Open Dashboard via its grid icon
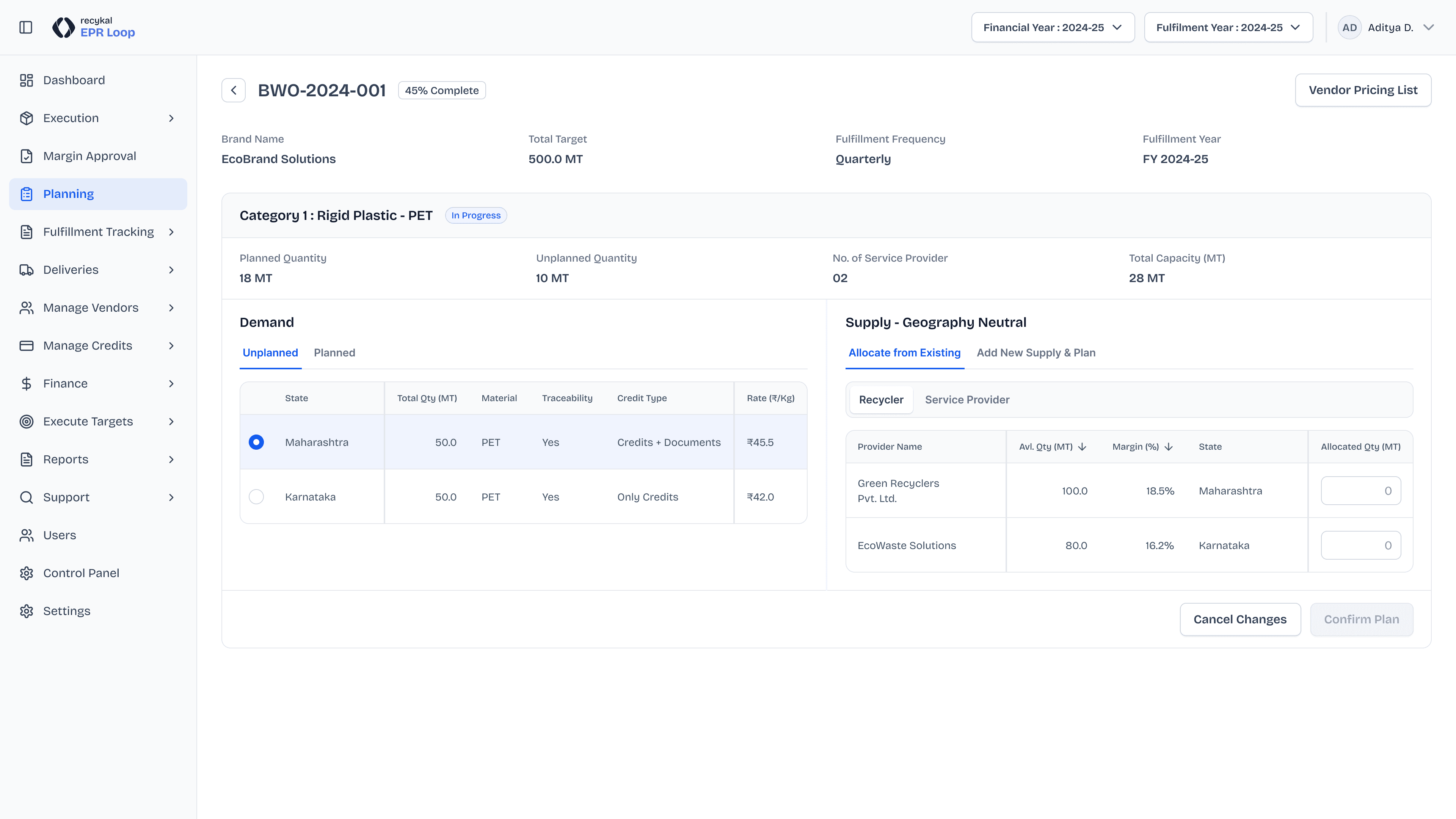The width and height of the screenshot is (1456, 819). point(27,80)
